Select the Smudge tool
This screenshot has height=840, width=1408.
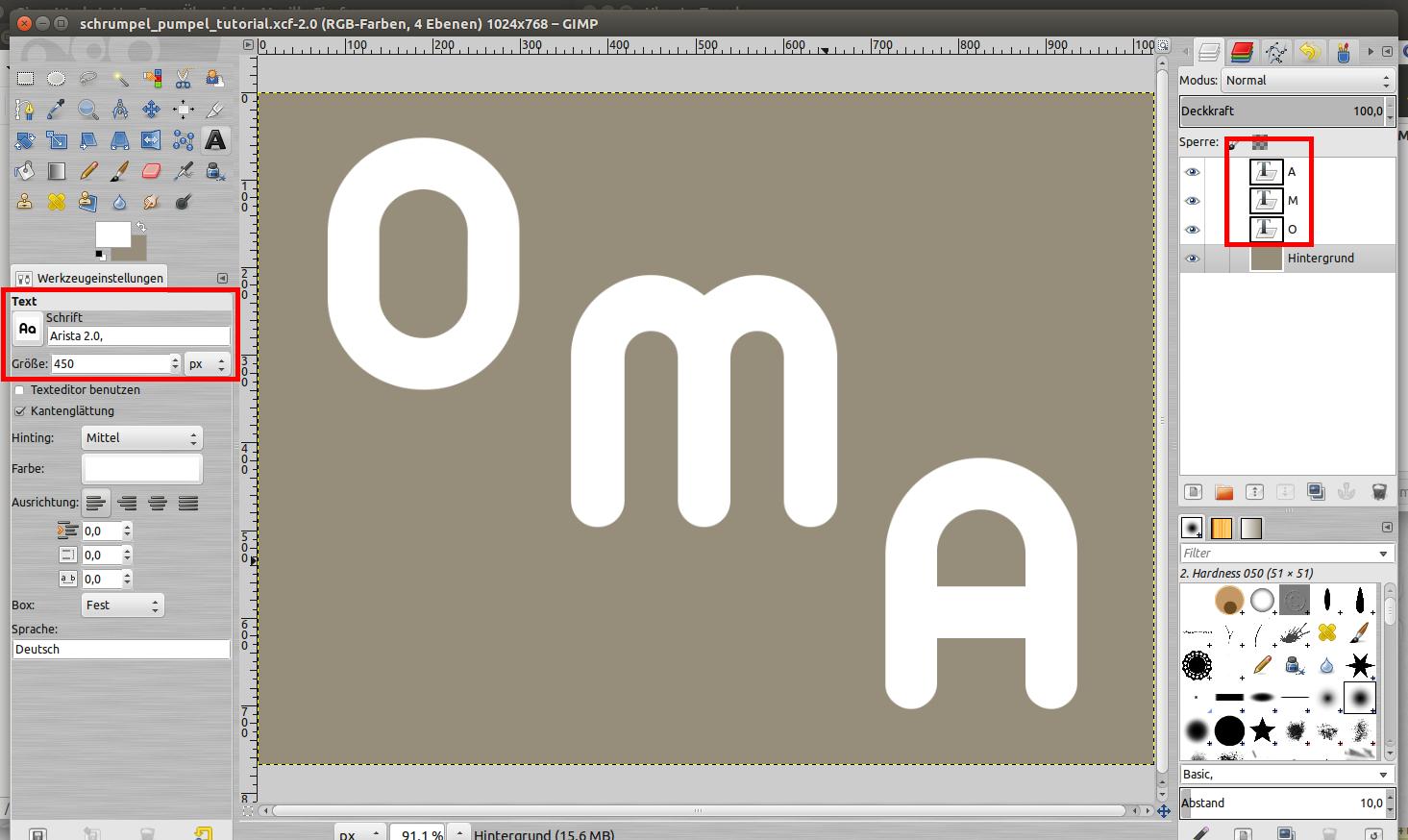click(152, 202)
